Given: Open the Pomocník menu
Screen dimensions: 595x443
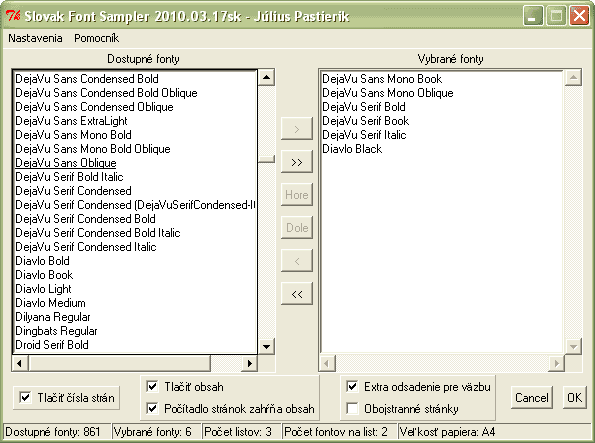Looking at the screenshot, I should tap(96, 38).
